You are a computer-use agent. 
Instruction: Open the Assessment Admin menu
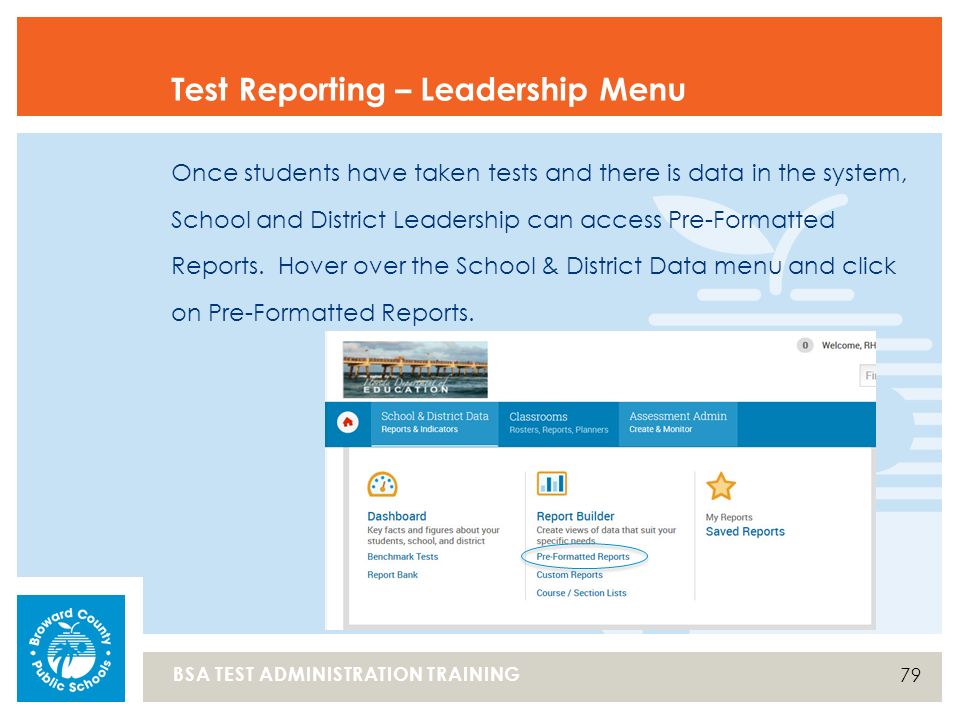[678, 422]
